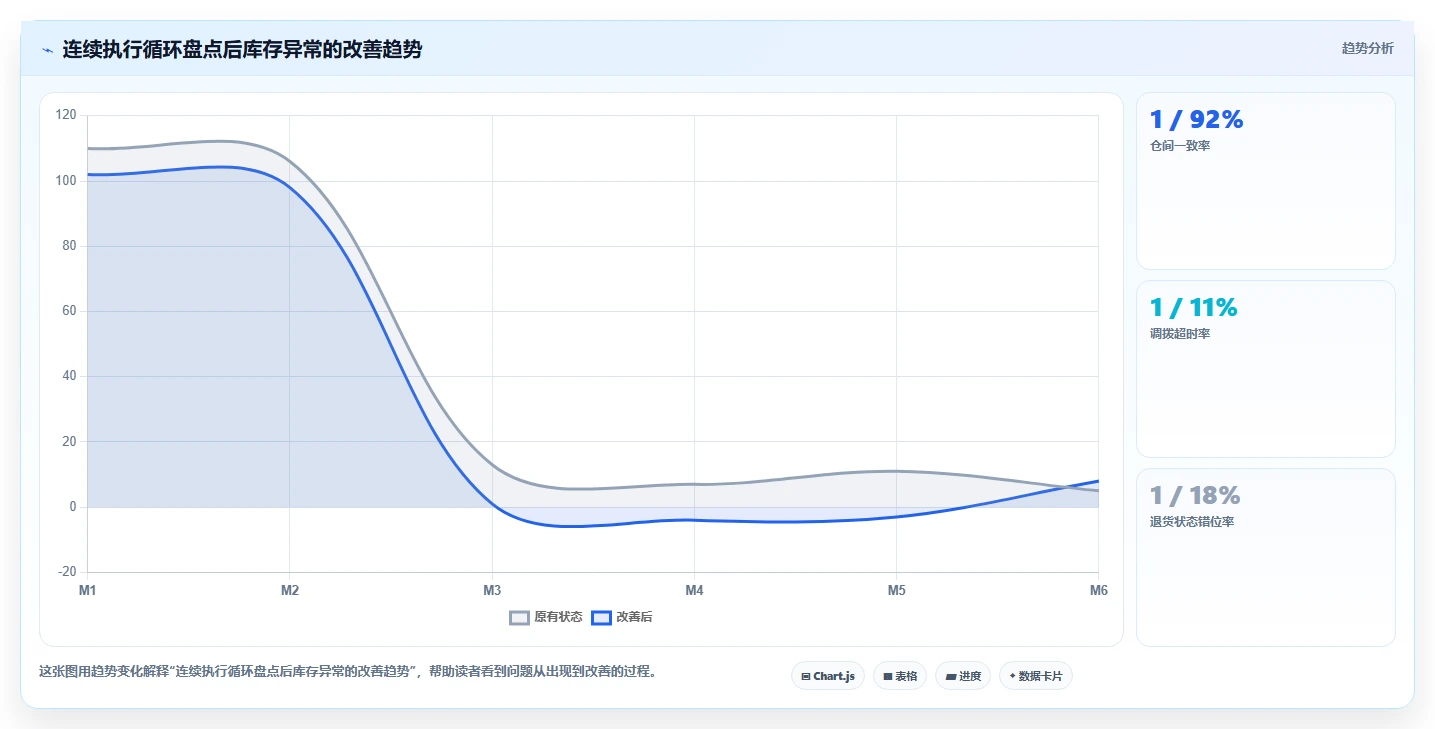The height and width of the screenshot is (729, 1435).
Task: Open the 仓间一致率 1 / 92% card
Action: pos(1266,181)
